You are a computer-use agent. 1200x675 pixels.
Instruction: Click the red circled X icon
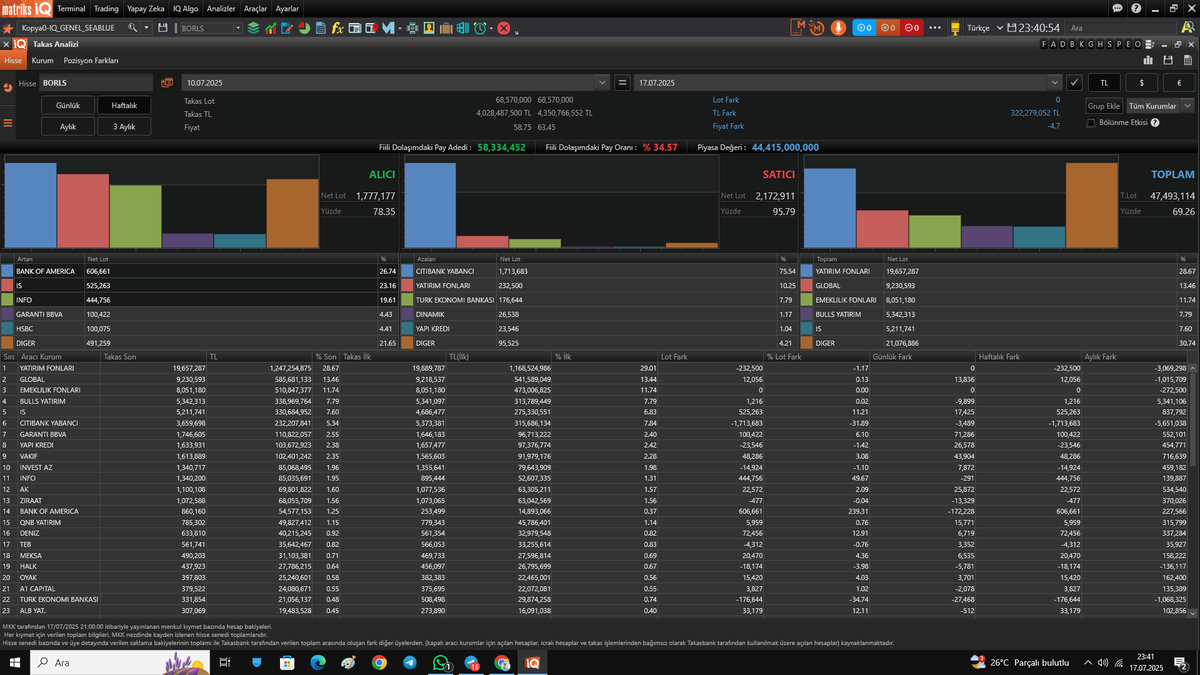pos(504,28)
